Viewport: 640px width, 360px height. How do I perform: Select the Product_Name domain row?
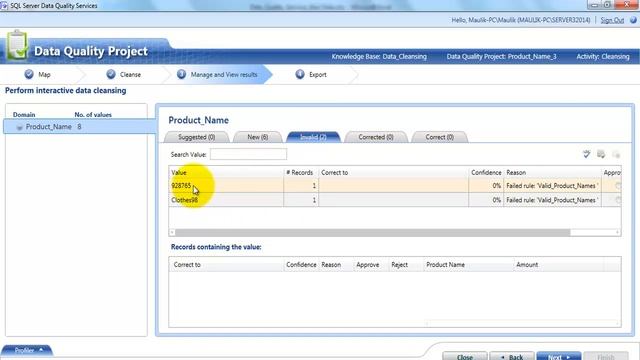coord(80,127)
